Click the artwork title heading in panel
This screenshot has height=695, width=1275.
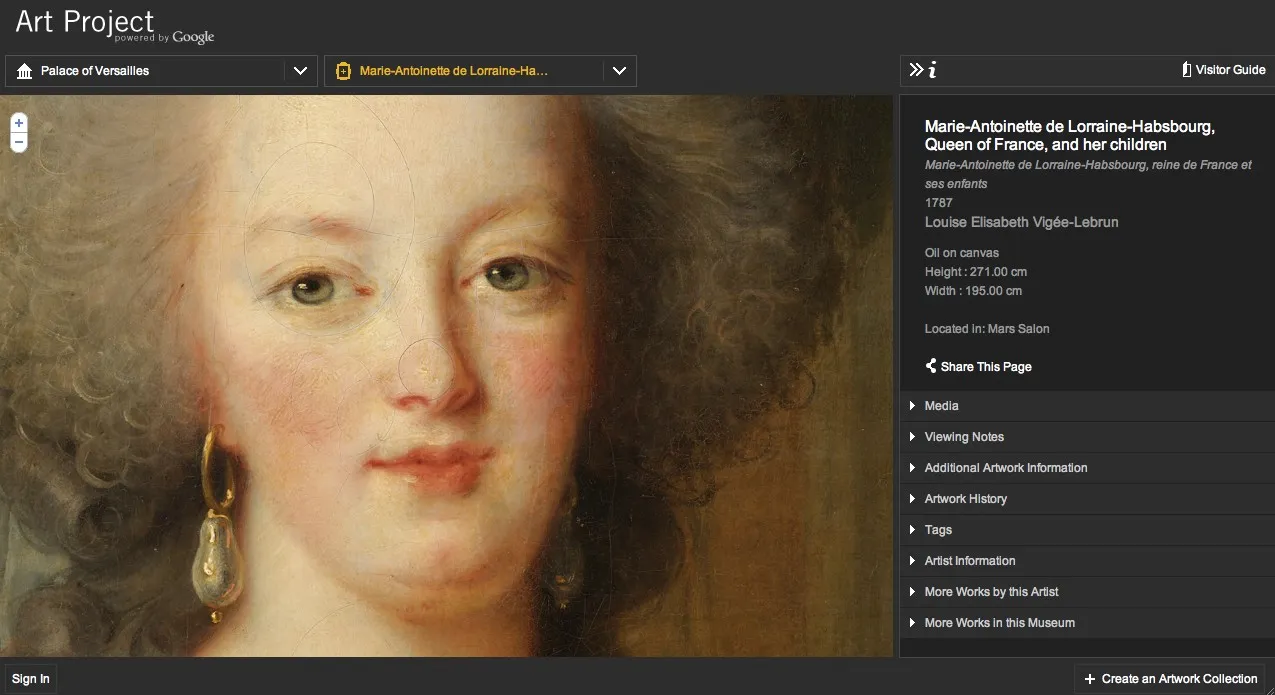[x=1070, y=136]
